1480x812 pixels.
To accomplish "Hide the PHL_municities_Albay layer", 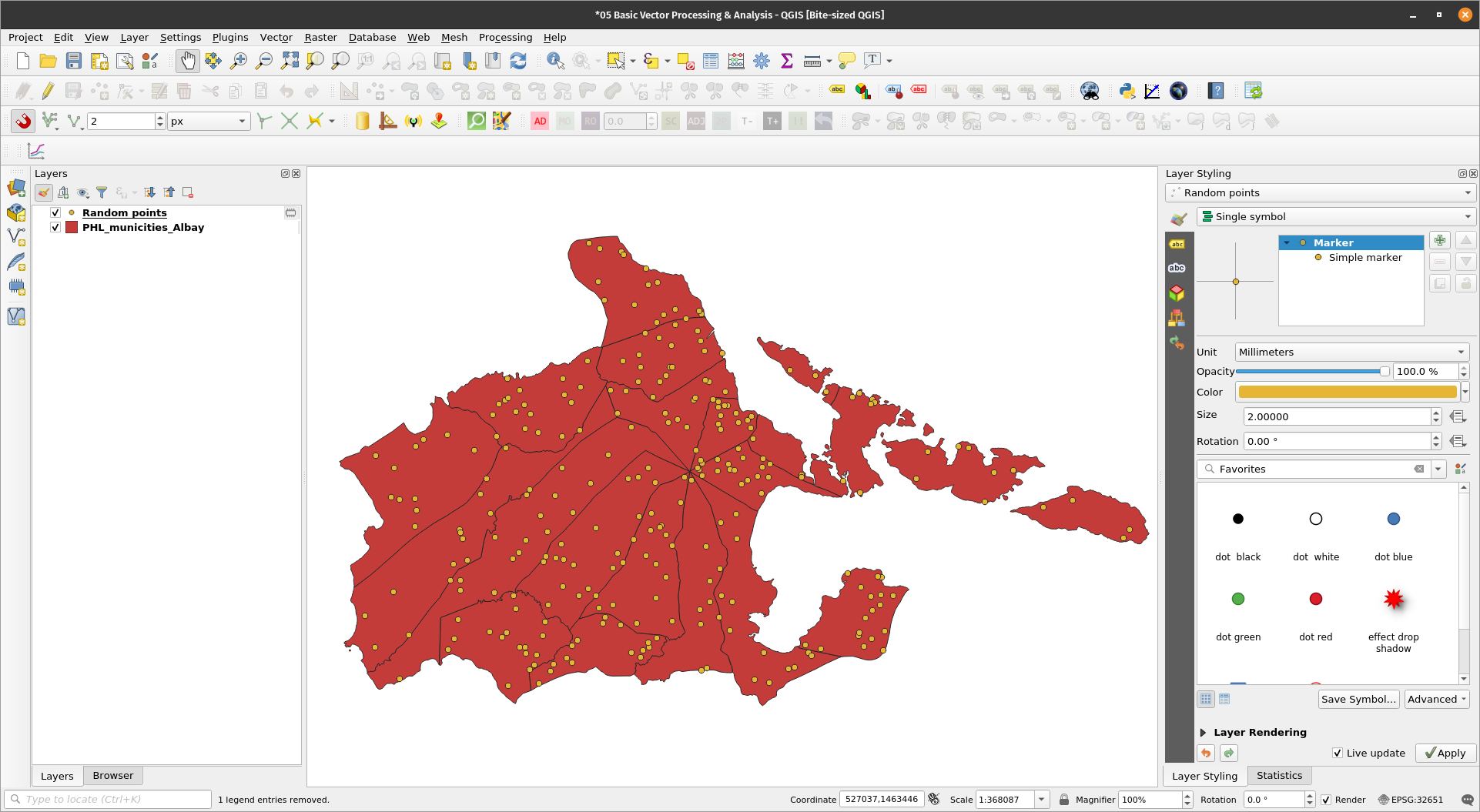I will pos(55,228).
